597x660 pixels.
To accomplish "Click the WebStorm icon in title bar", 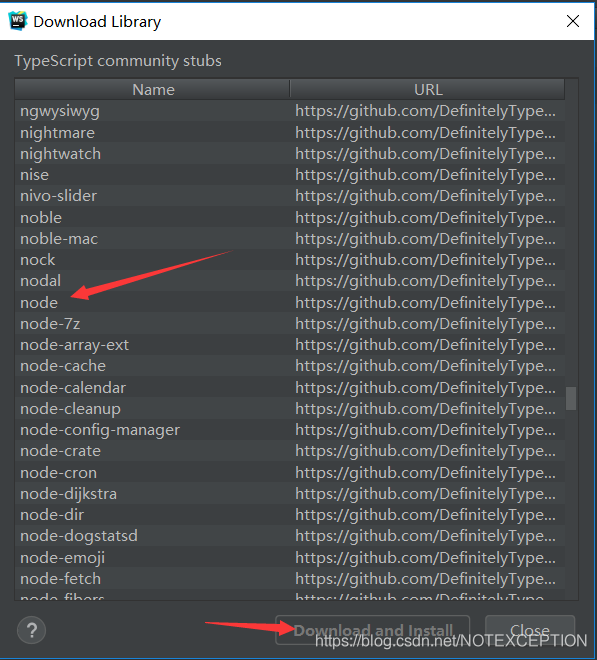I will (x=18, y=21).
